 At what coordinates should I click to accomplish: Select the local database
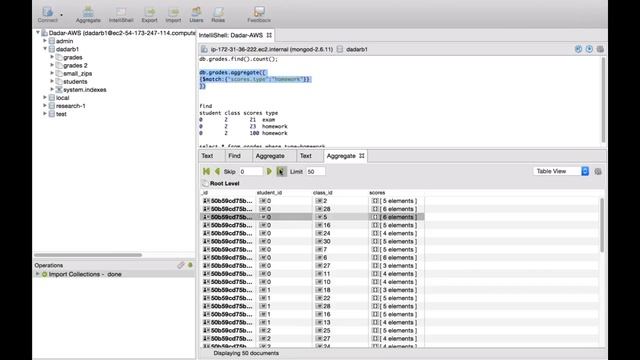pyautogui.click(x=62, y=98)
